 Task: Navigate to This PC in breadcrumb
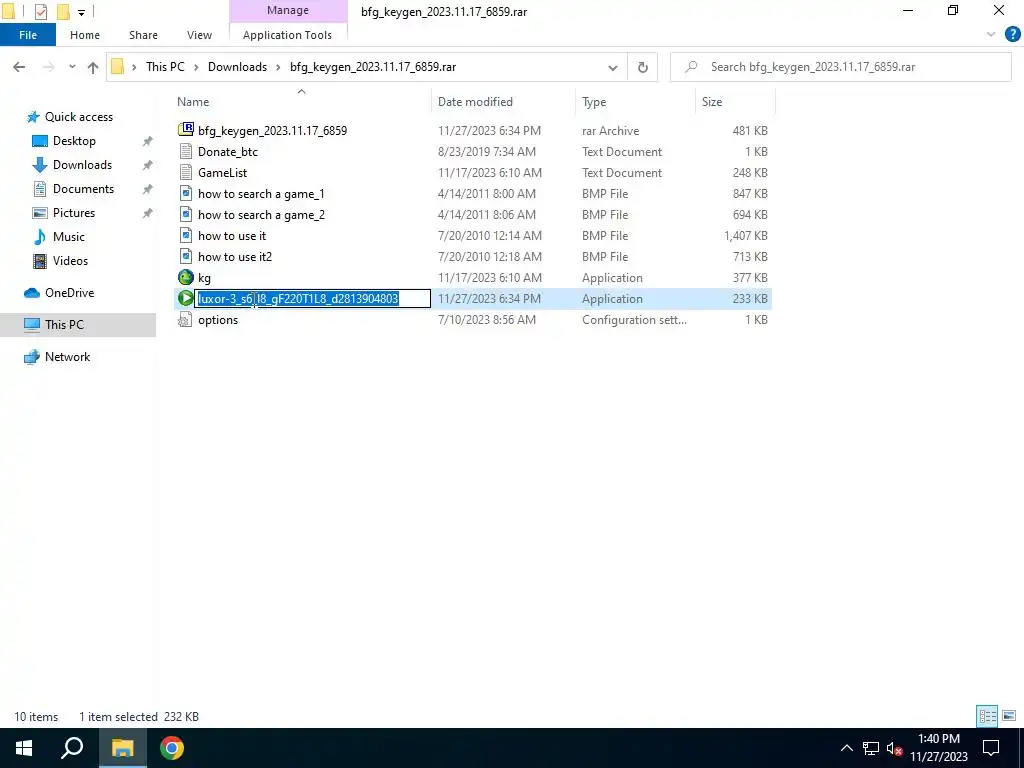pyautogui.click(x=165, y=67)
